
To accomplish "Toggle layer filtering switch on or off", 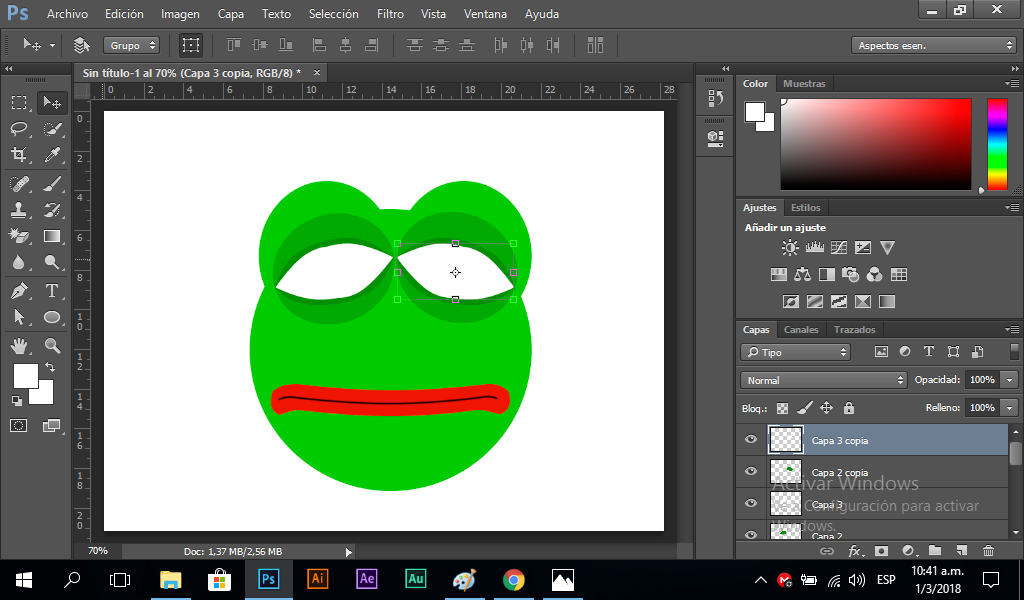I will [x=1014, y=352].
